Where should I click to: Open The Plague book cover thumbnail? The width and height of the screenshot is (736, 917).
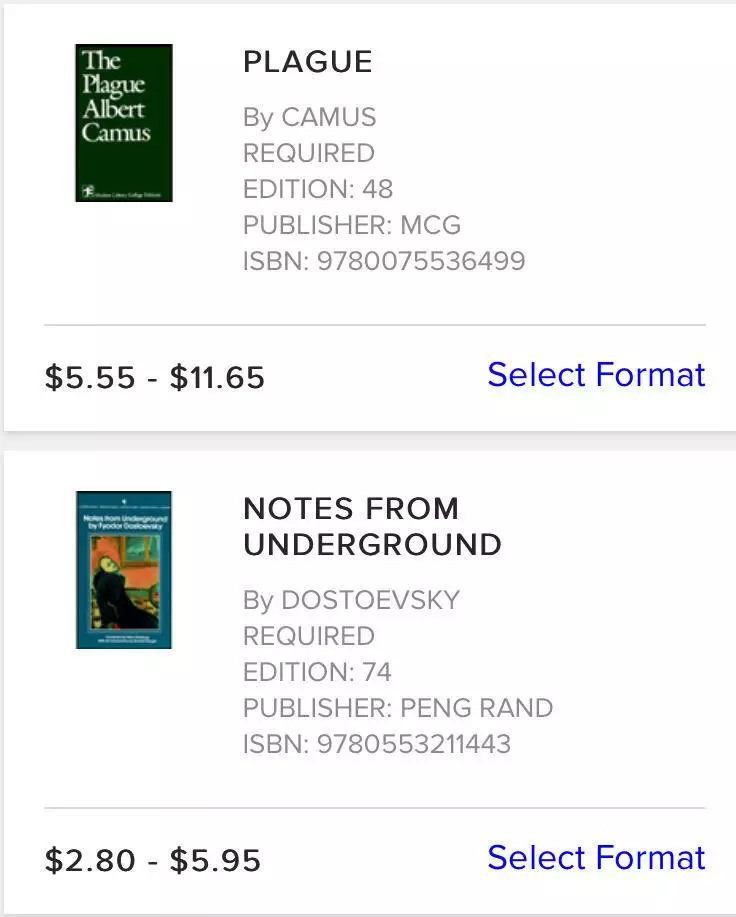coord(124,123)
